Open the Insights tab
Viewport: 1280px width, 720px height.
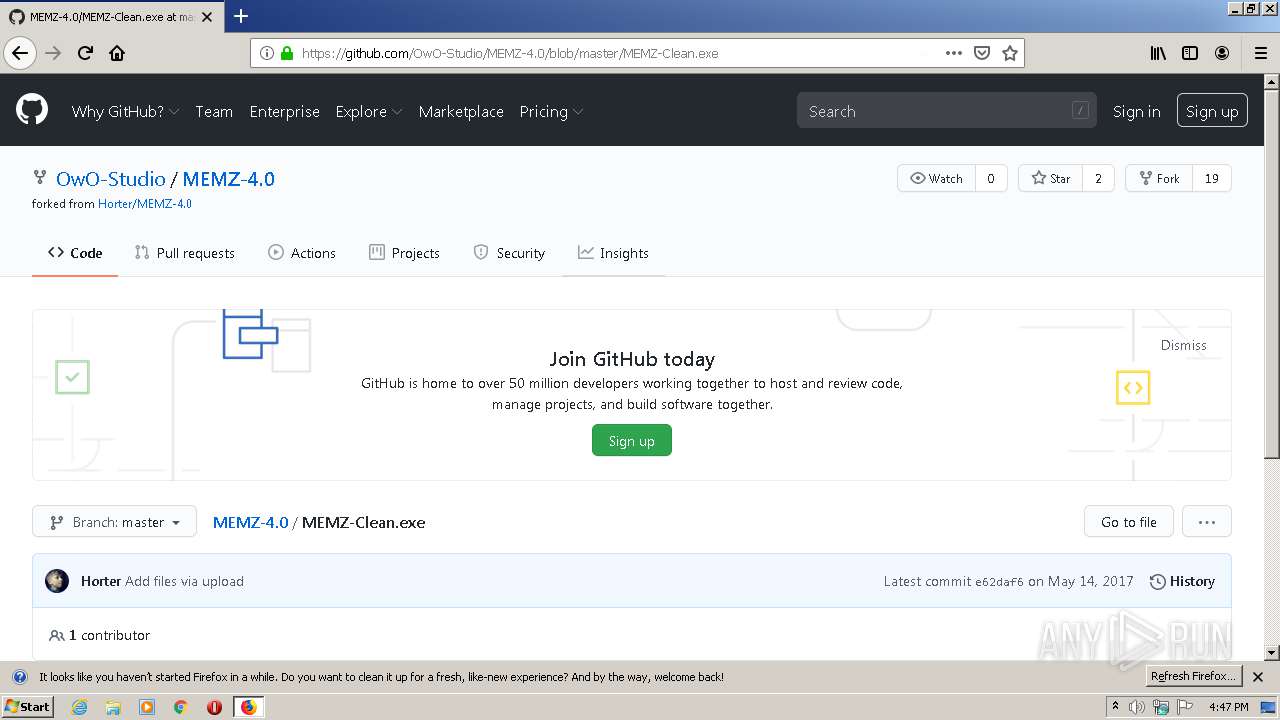coord(613,253)
